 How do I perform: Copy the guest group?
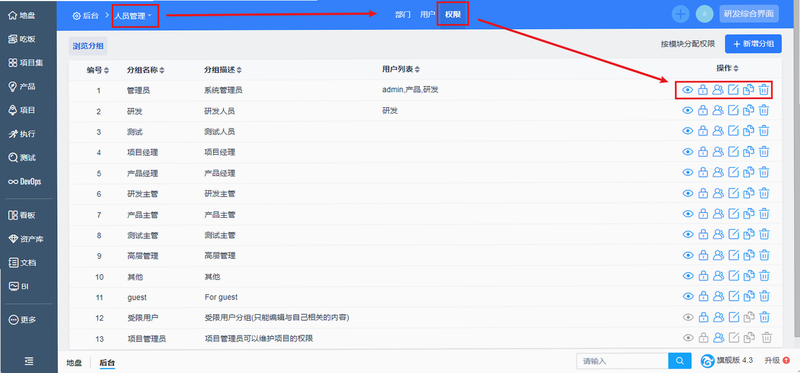point(748,296)
